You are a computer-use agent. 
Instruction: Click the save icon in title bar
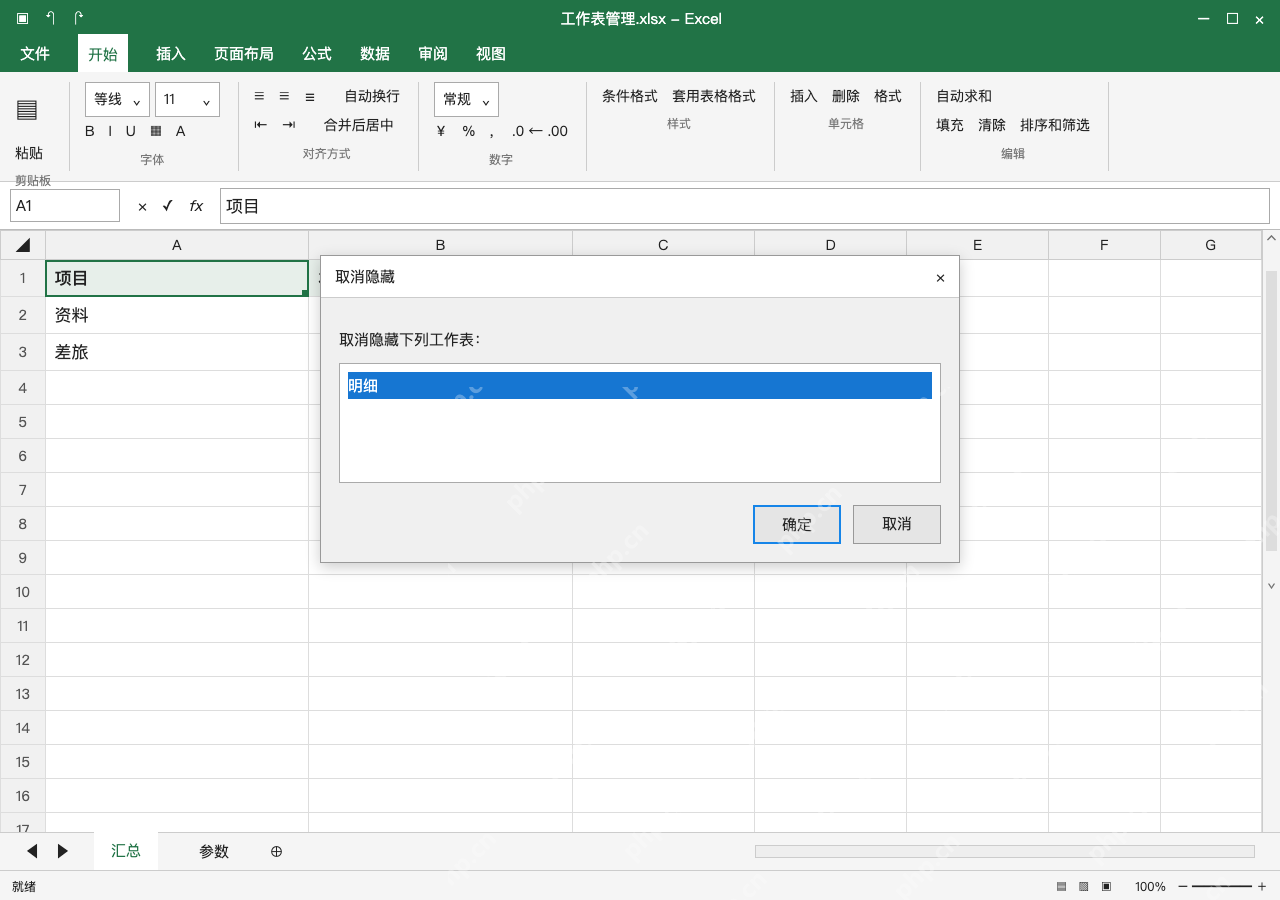point(22,18)
